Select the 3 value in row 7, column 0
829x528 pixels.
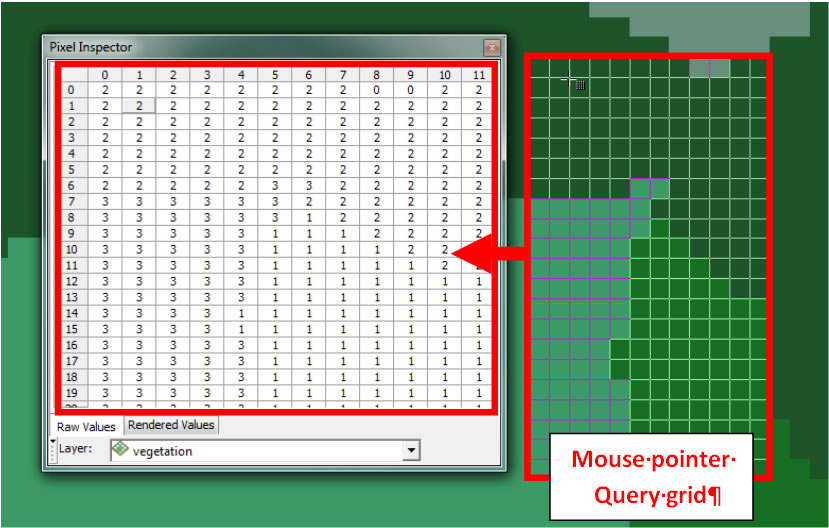[105, 201]
